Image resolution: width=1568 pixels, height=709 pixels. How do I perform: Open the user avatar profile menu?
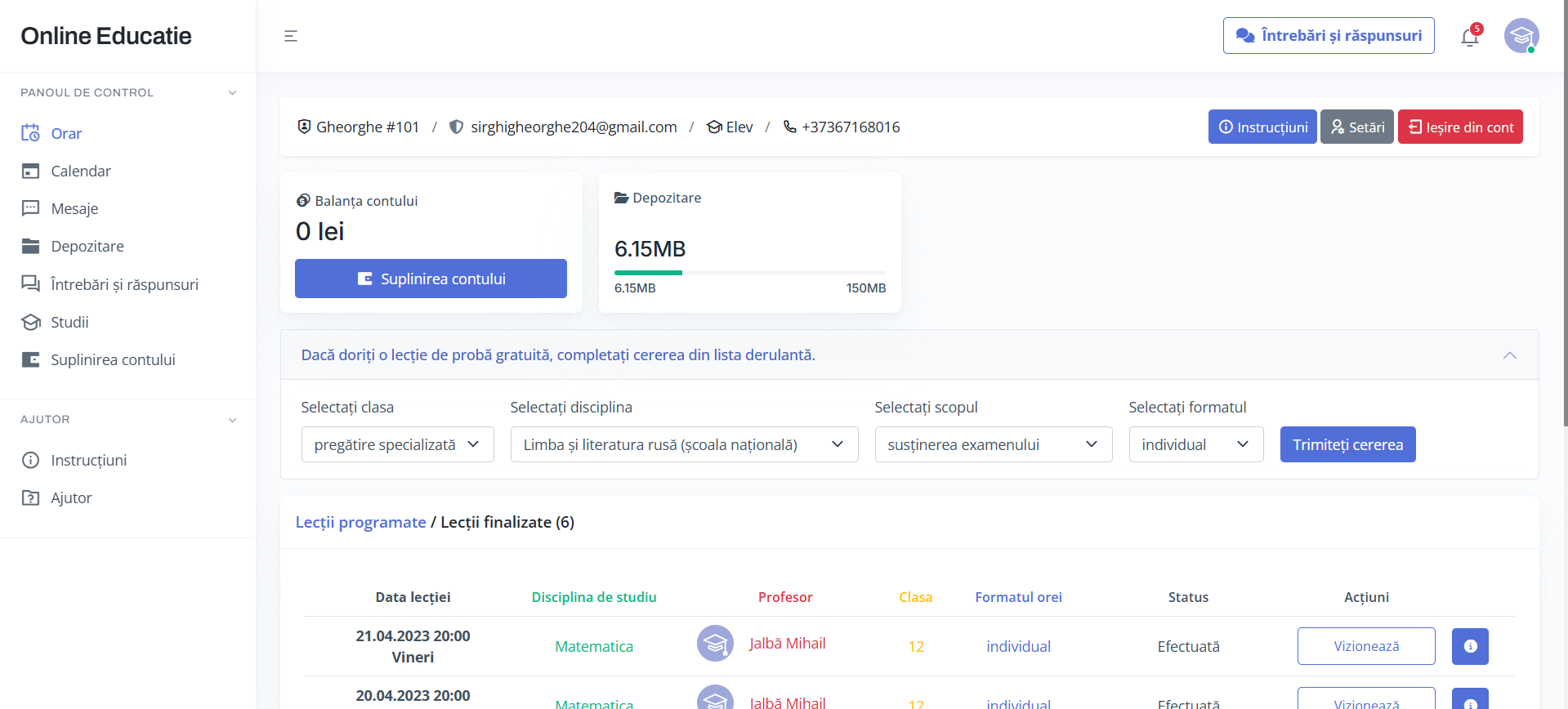coord(1521,36)
